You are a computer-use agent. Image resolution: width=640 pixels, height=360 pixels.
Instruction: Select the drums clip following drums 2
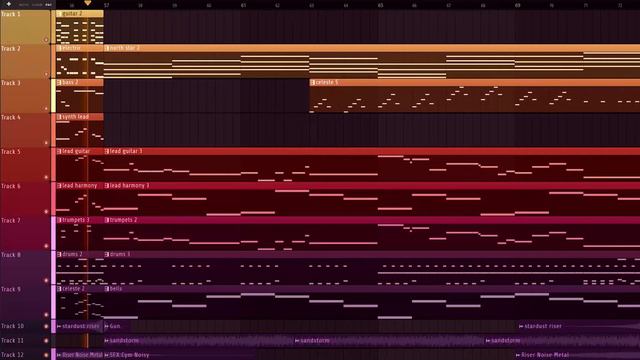click(x=120, y=254)
